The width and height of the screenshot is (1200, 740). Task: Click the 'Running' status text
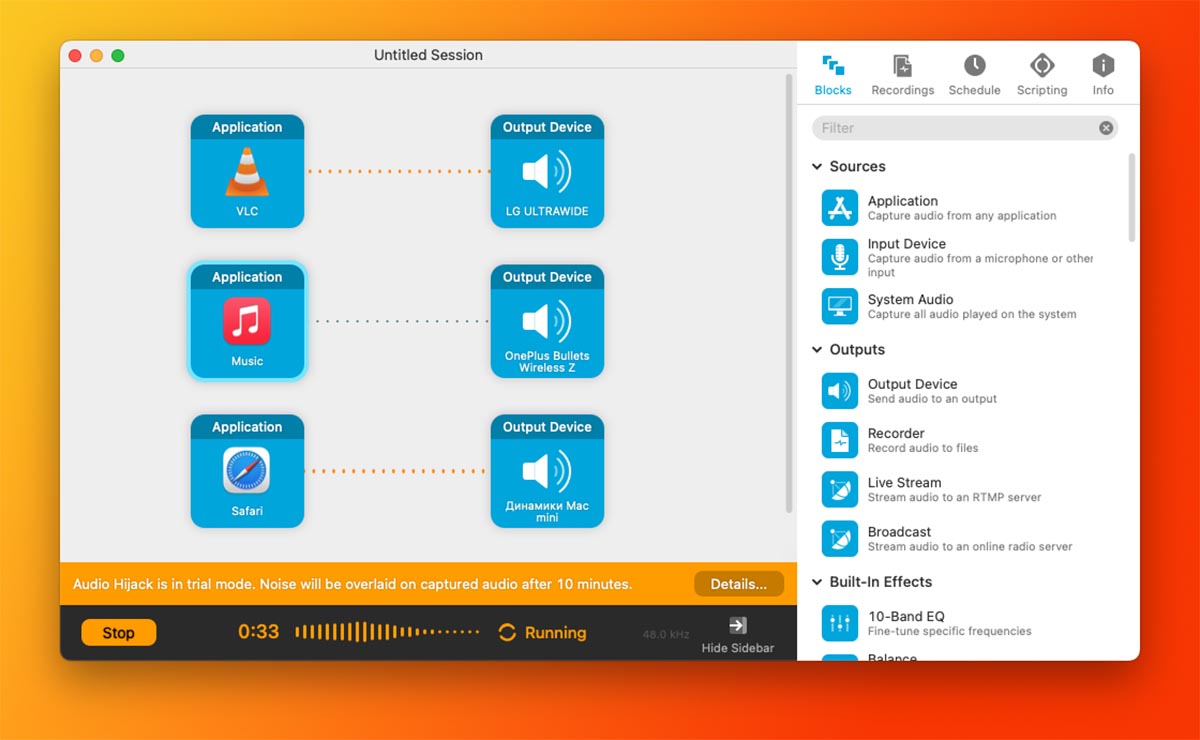(555, 632)
